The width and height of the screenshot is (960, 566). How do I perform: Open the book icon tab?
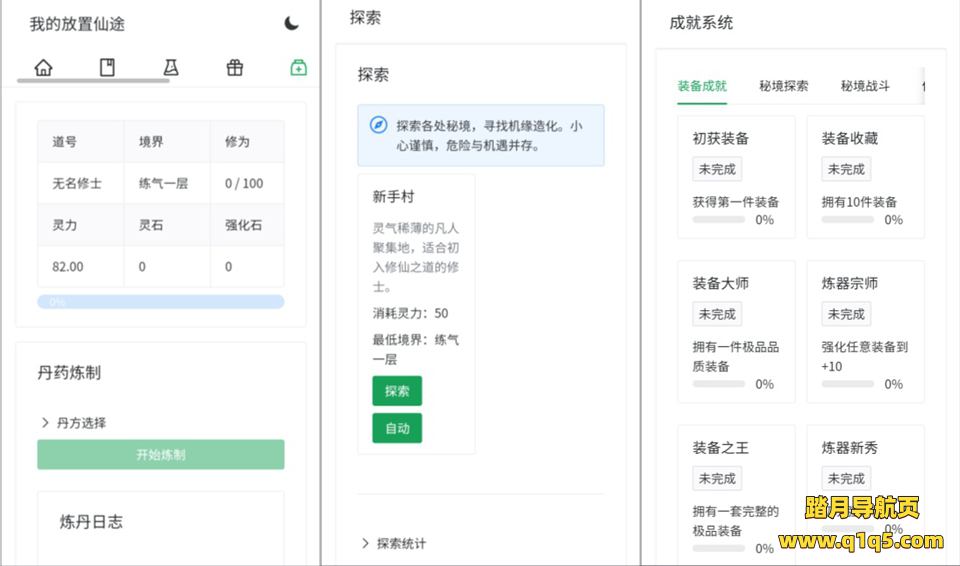point(107,68)
